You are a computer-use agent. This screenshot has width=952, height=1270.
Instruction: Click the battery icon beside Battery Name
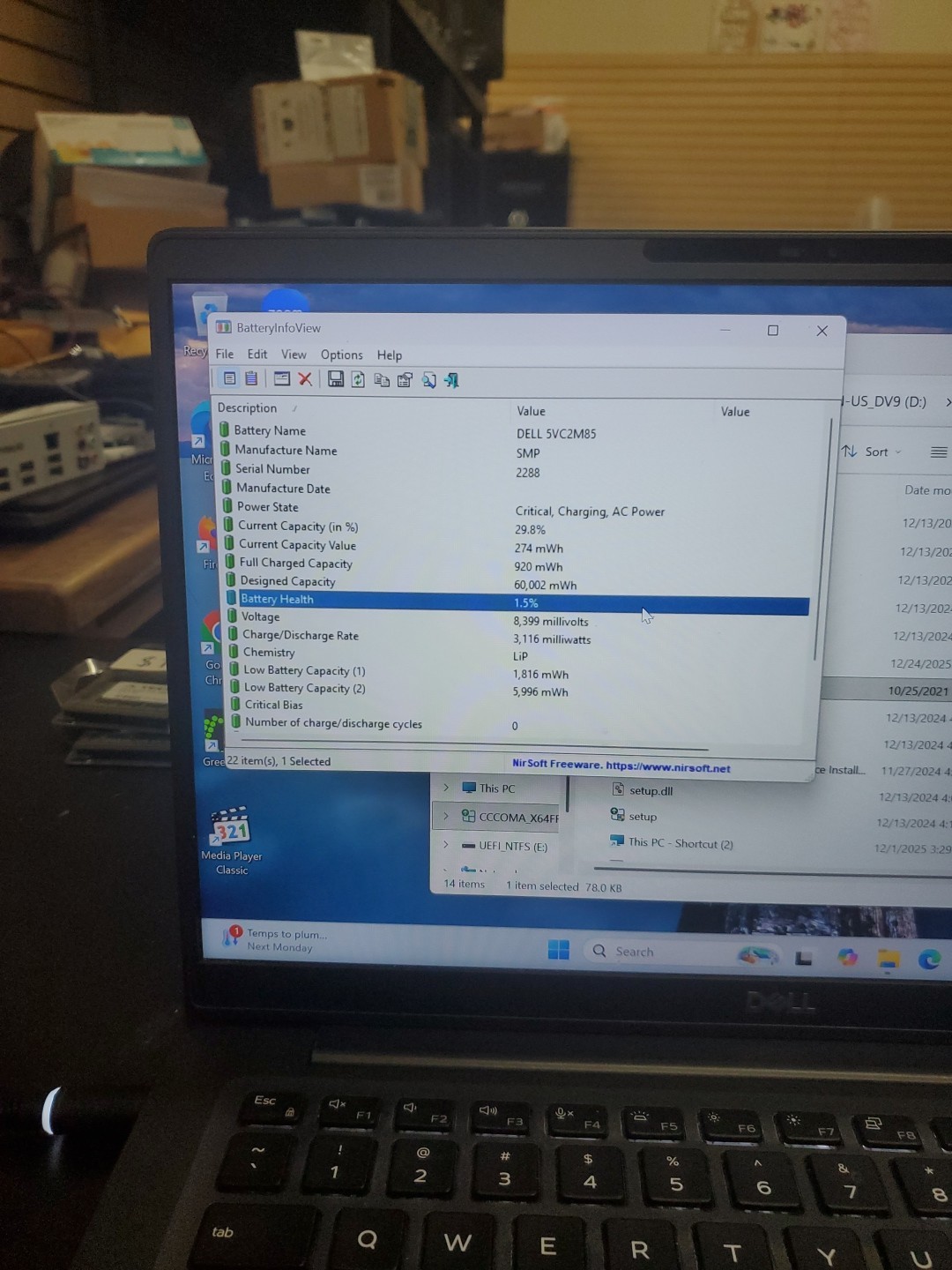225,430
